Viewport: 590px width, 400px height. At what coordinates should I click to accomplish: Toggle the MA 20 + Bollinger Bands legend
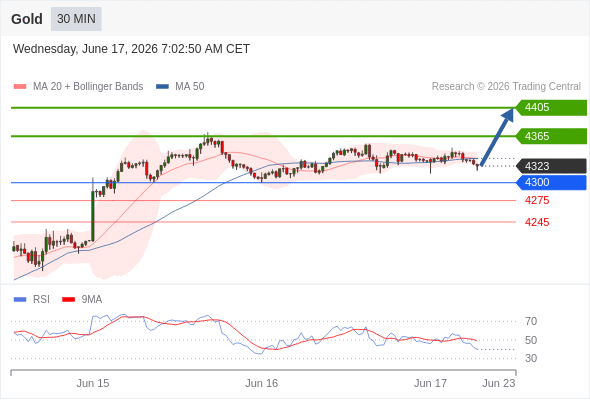(x=78, y=87)
